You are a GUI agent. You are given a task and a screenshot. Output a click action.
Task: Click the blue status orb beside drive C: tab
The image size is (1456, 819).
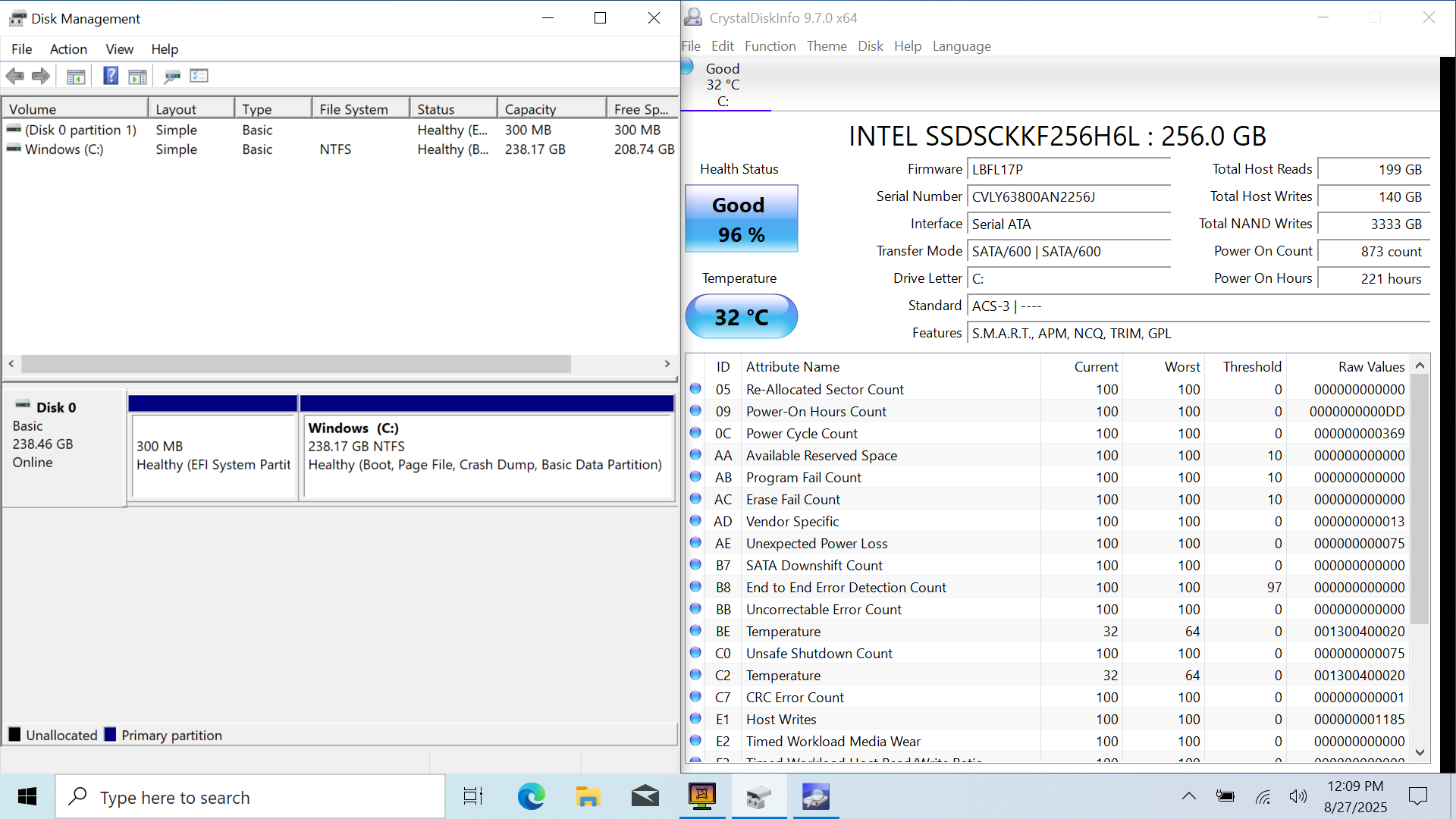tap(688, 67)
